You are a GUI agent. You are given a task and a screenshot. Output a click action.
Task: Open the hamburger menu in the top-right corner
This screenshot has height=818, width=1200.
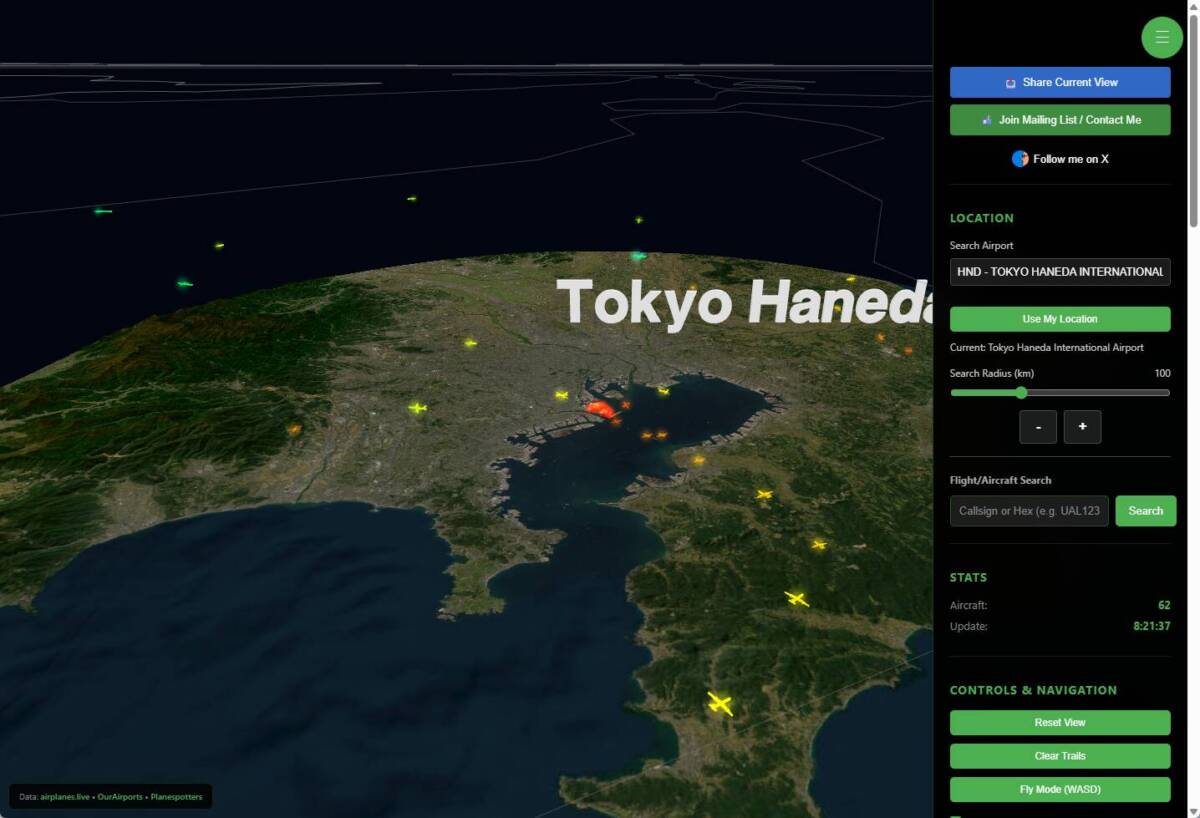pos(1161,37)
